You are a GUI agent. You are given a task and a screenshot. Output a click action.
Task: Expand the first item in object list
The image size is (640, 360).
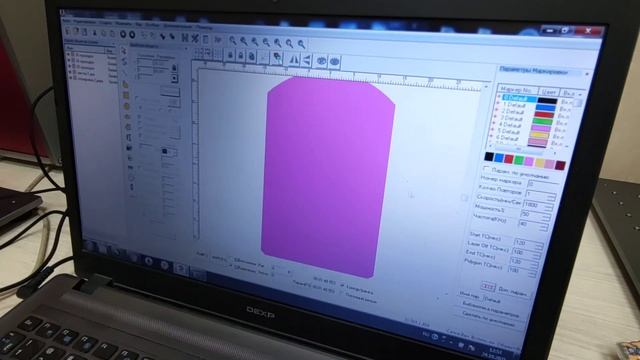[68, 53]
